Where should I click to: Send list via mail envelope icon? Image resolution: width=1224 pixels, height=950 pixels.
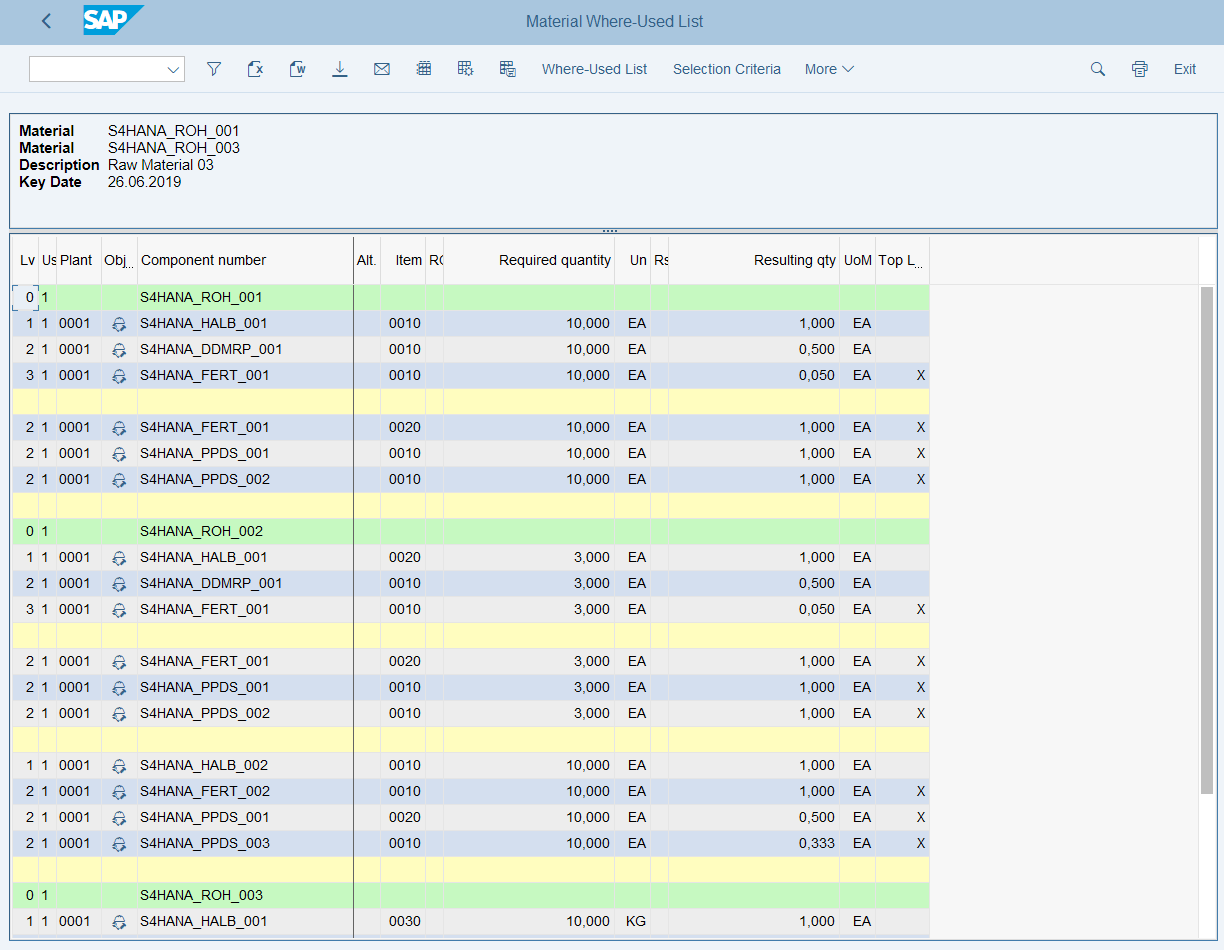[381, 69]
